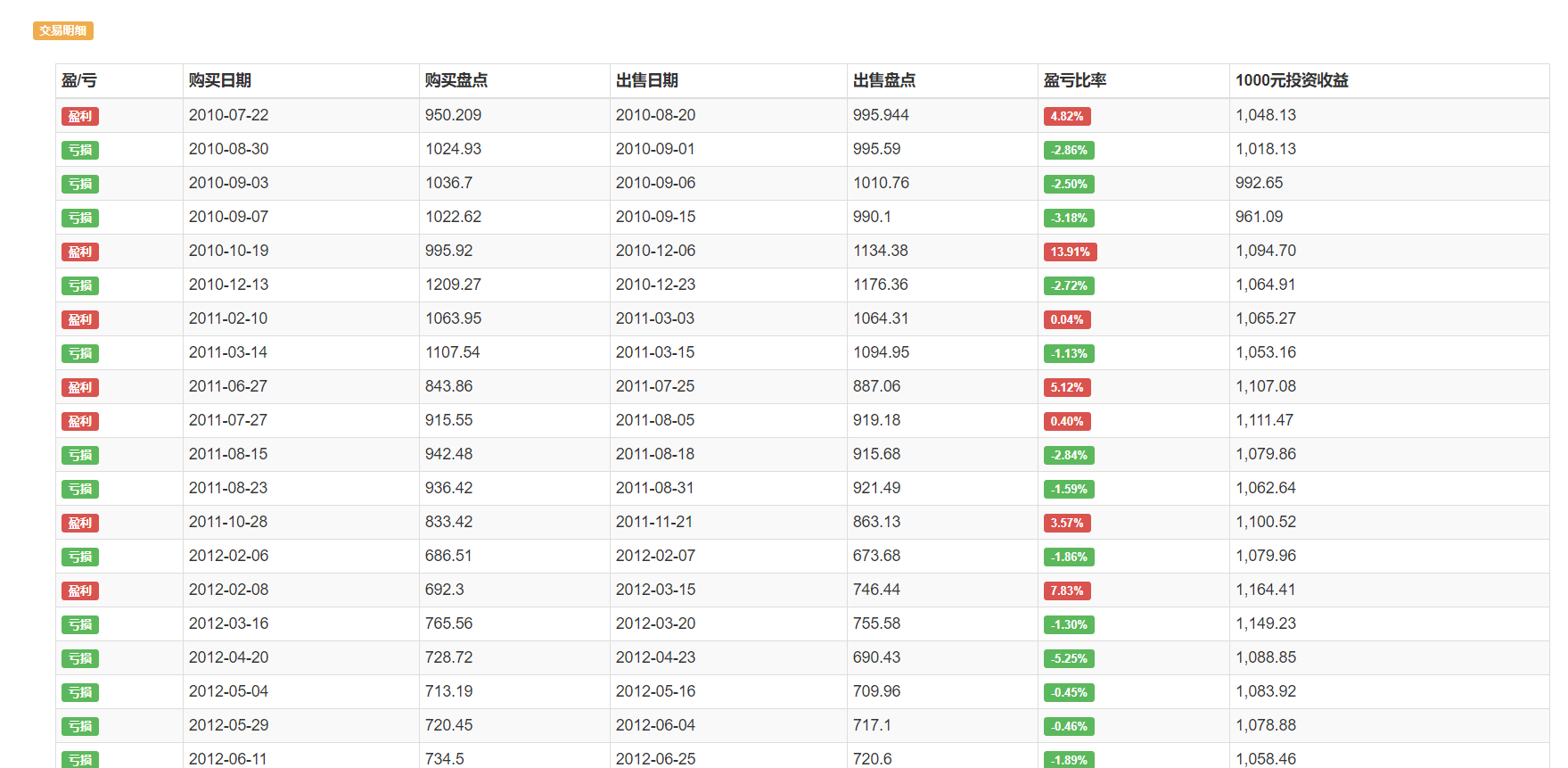Select purchase point 1209.27
The image size is (1568, 768).
[x=453, y=285]
